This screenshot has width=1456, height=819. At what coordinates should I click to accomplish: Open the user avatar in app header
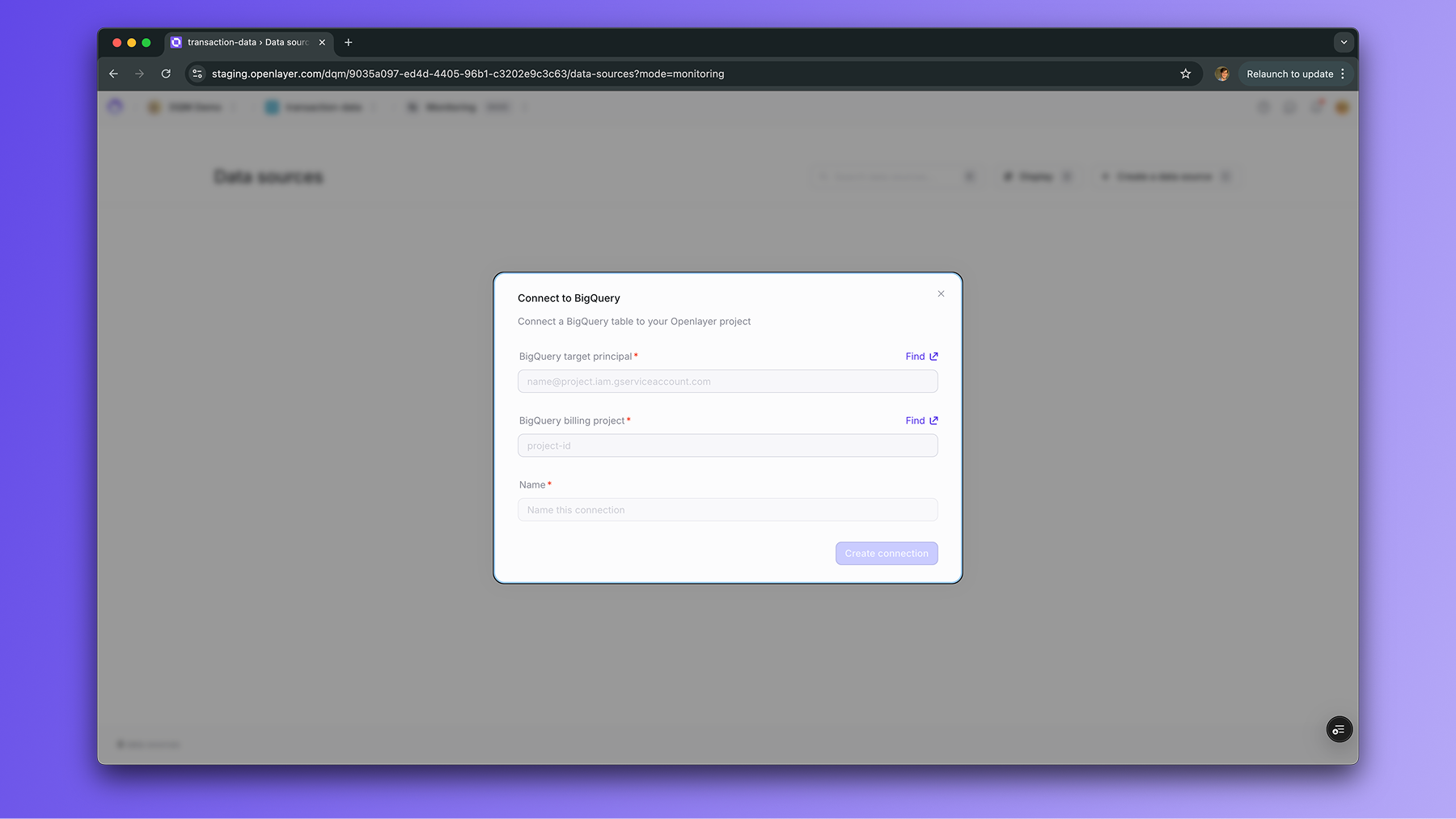point(1342,107)
